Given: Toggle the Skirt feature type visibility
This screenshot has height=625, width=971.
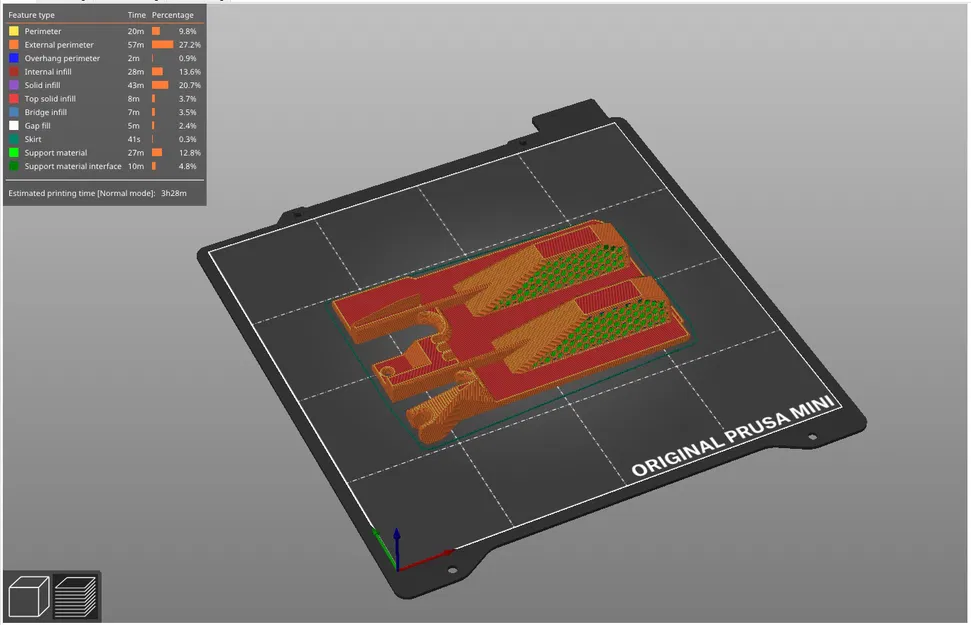Looking at the screenshot, I should tap(31, 139).
